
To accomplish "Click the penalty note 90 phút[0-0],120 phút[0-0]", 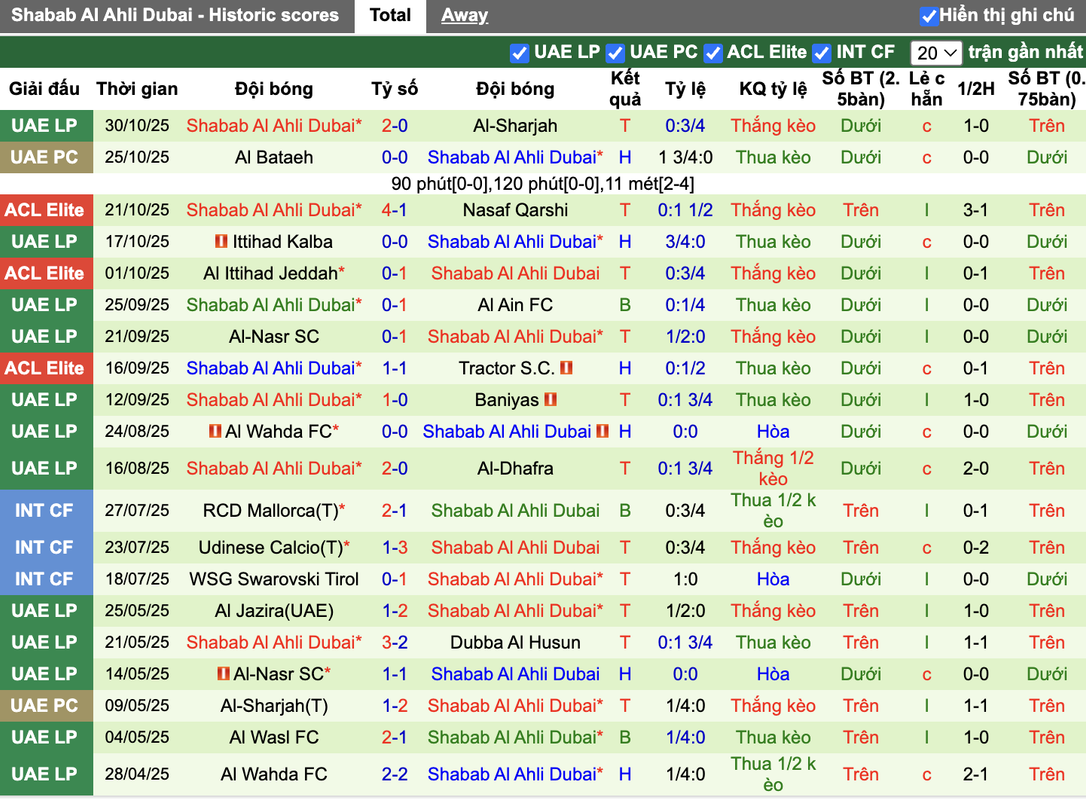I will tap(542, 184).
